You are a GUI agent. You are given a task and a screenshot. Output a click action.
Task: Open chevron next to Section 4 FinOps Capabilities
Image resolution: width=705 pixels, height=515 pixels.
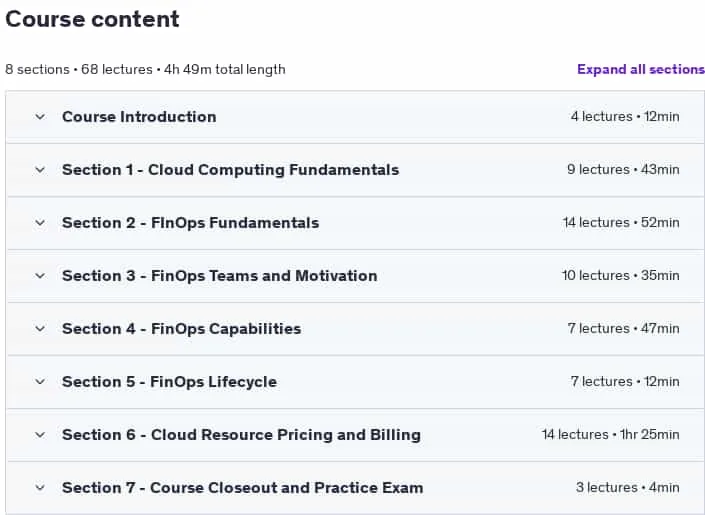40,329
